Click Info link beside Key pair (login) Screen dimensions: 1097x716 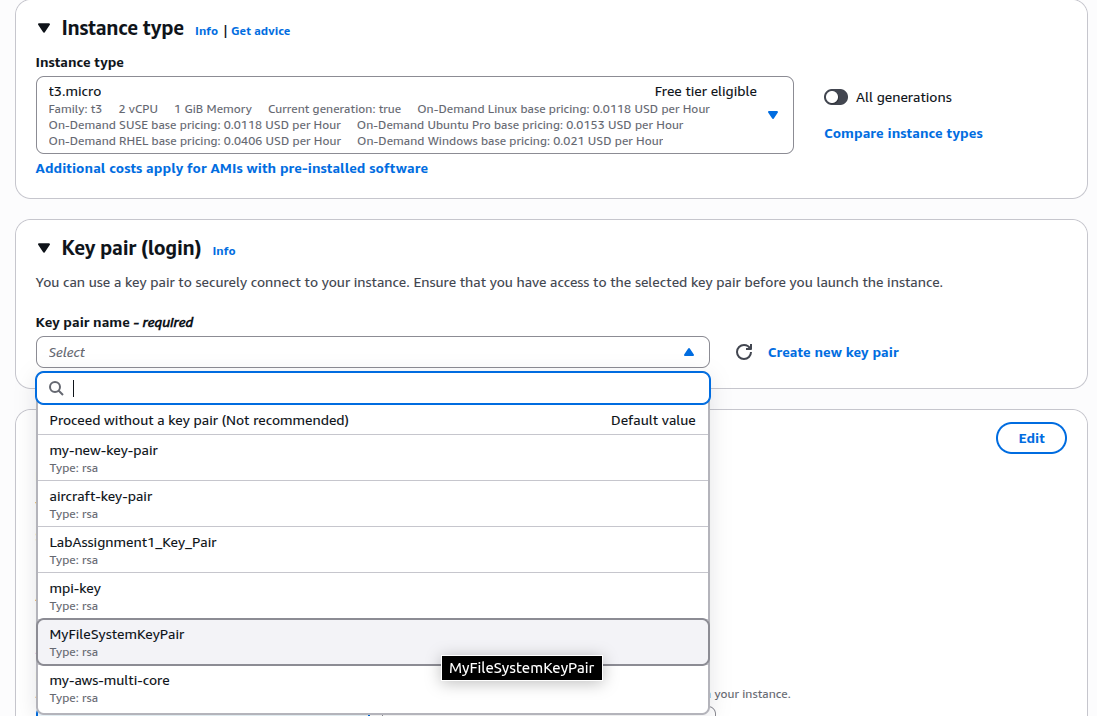[224, 251]
